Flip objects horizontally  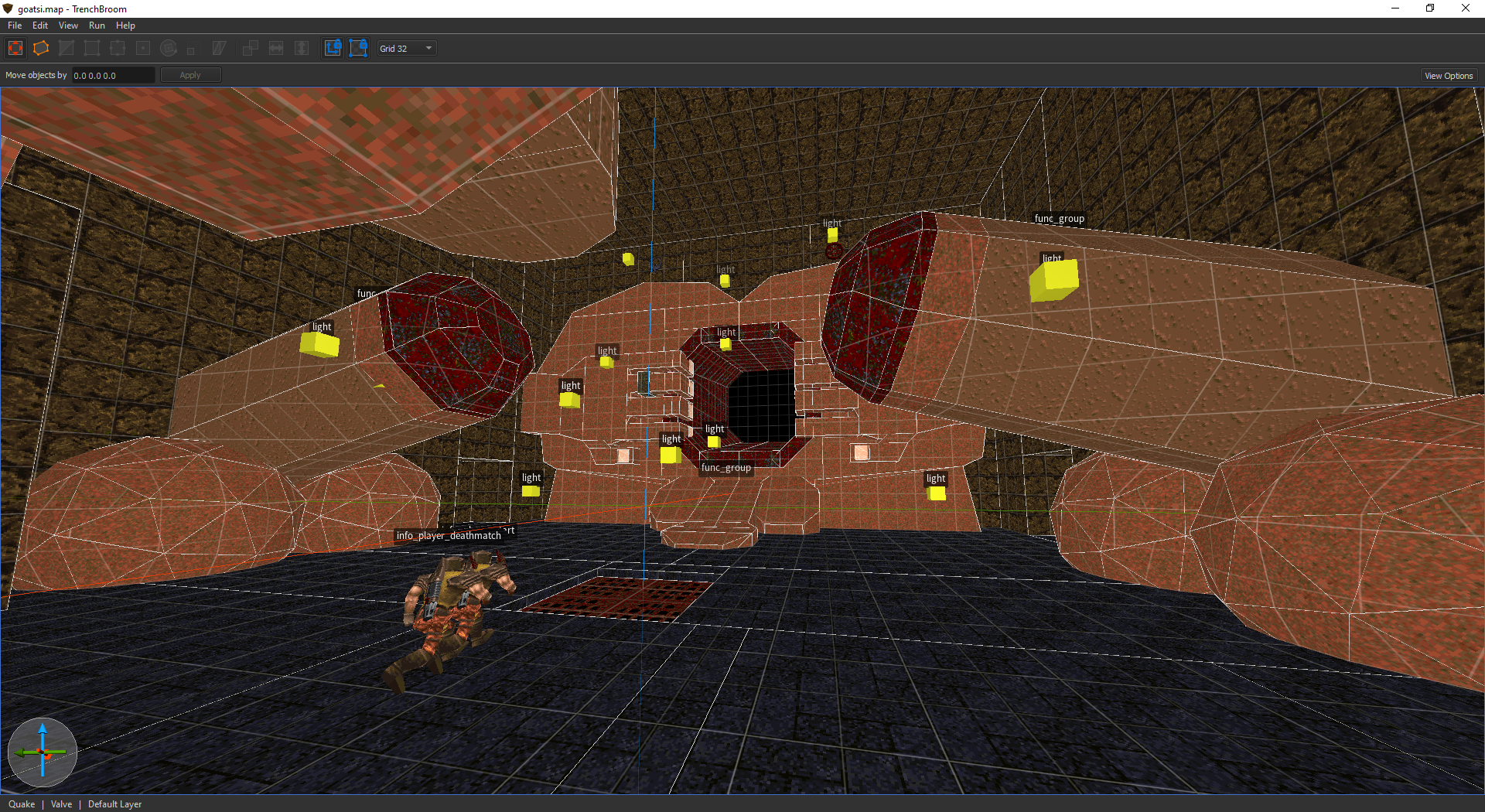pos(276,48)
